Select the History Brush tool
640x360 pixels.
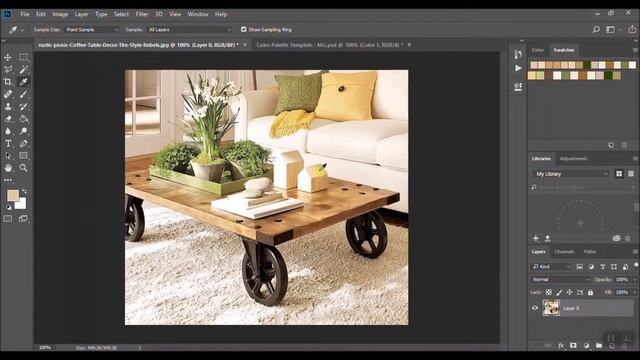24,107
